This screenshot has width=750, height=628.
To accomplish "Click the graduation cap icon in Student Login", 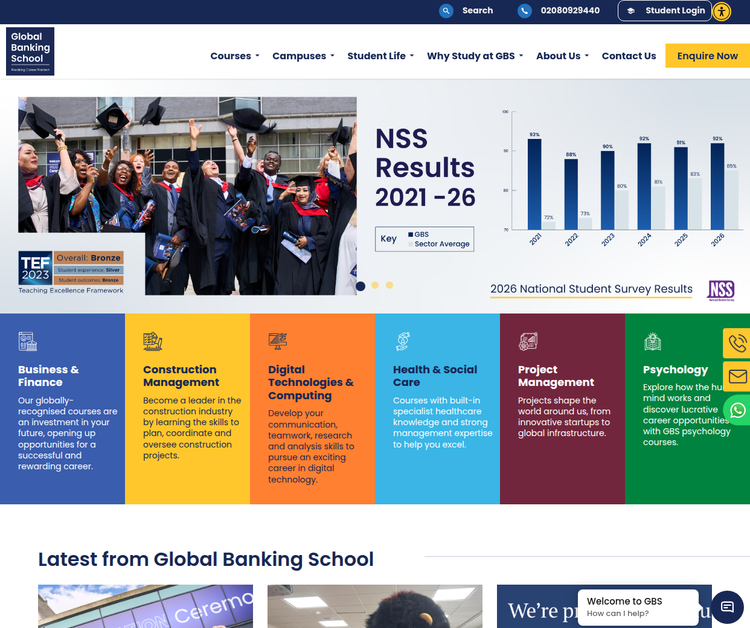I will [x=631, y=11].
